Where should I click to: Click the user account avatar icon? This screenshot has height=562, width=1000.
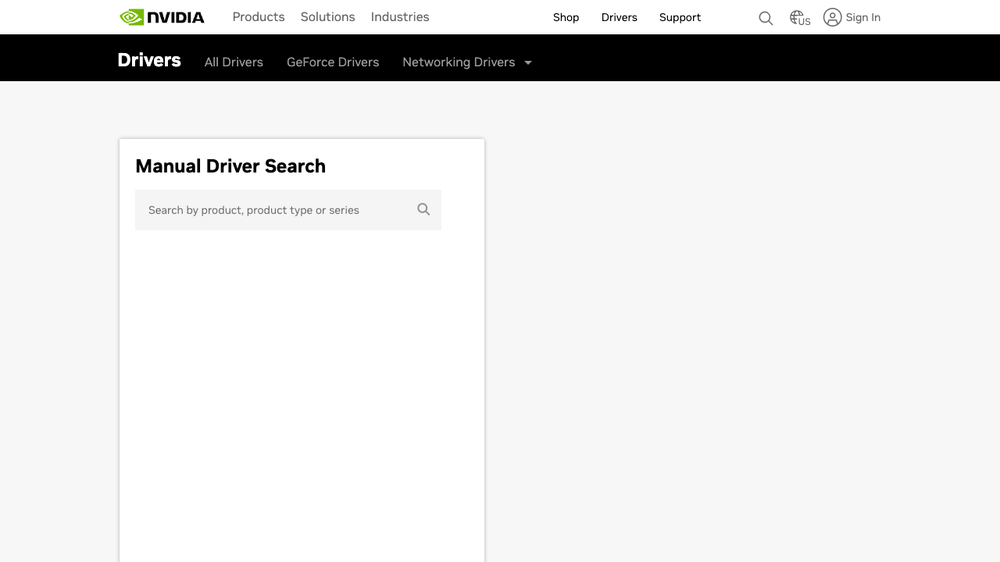[832, 17]
